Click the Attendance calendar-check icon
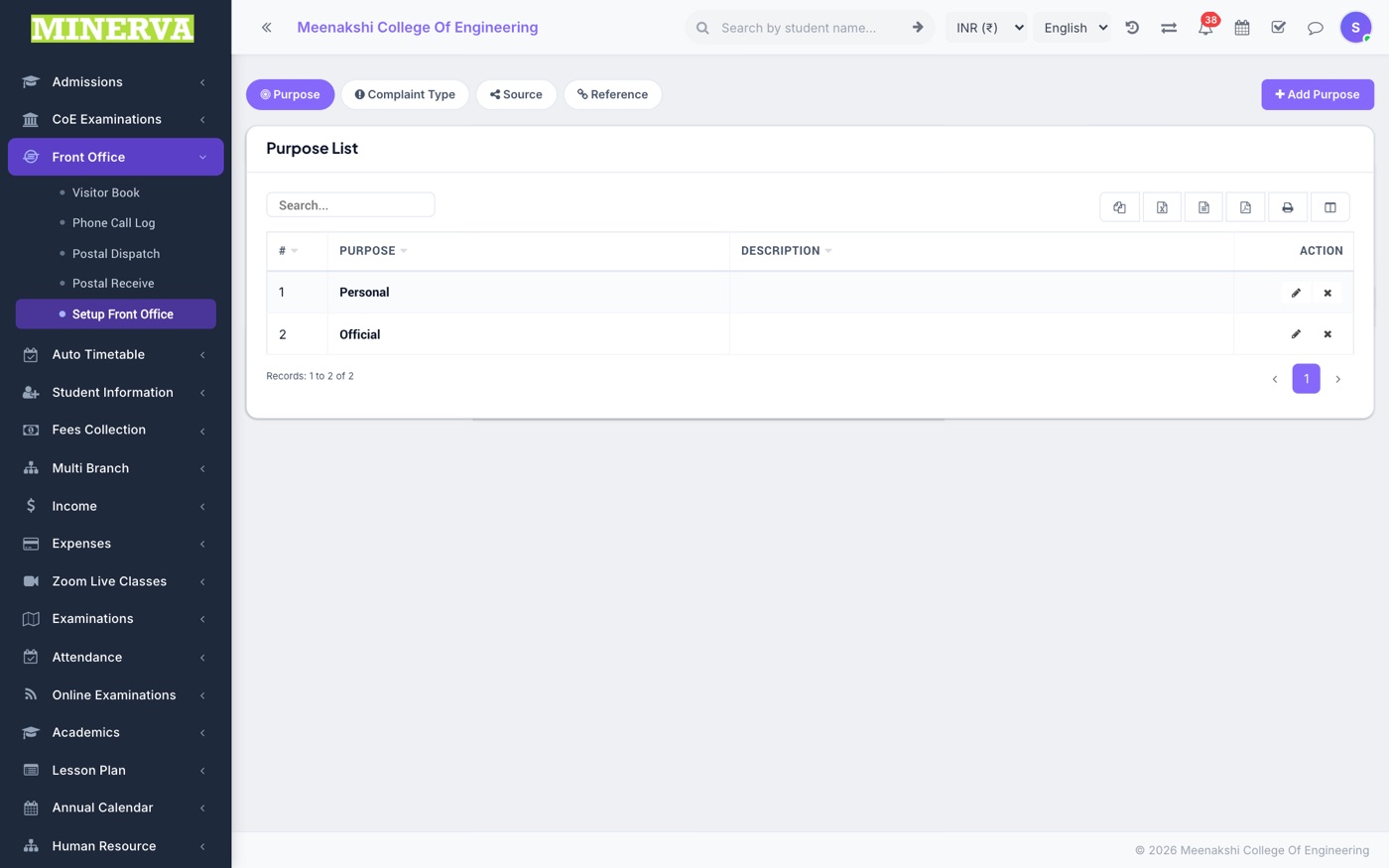The height and width of the screenshot is (868, 1389). click(31, 657)
